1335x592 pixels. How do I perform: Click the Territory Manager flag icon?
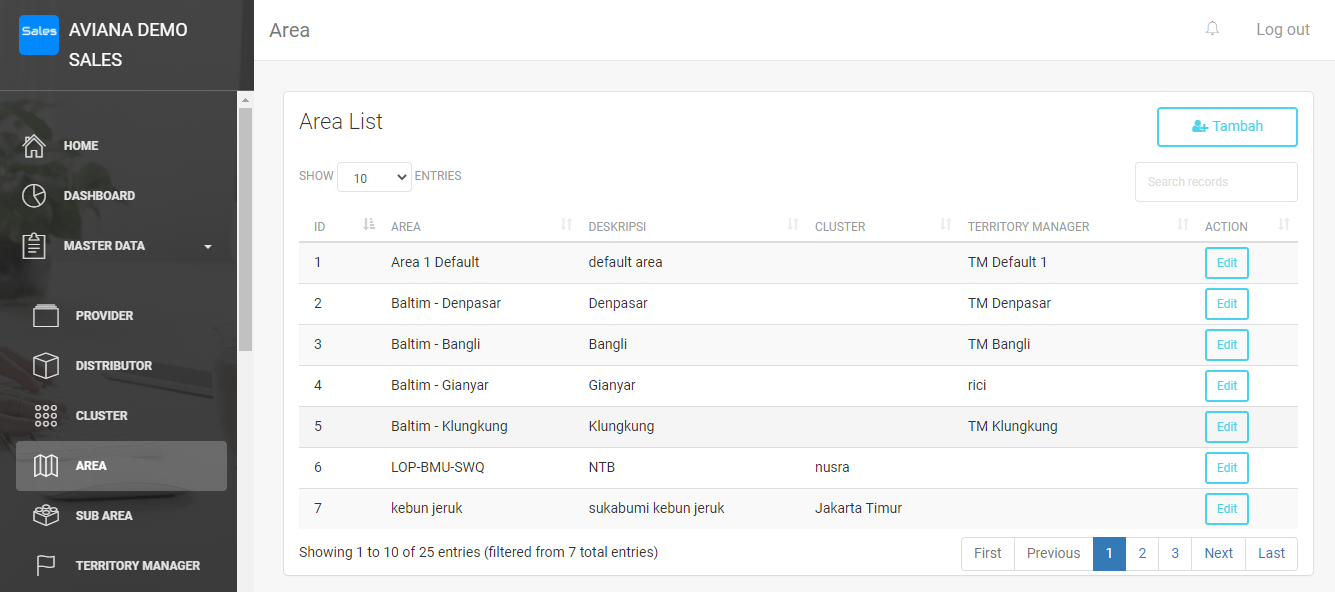(46, 566)
